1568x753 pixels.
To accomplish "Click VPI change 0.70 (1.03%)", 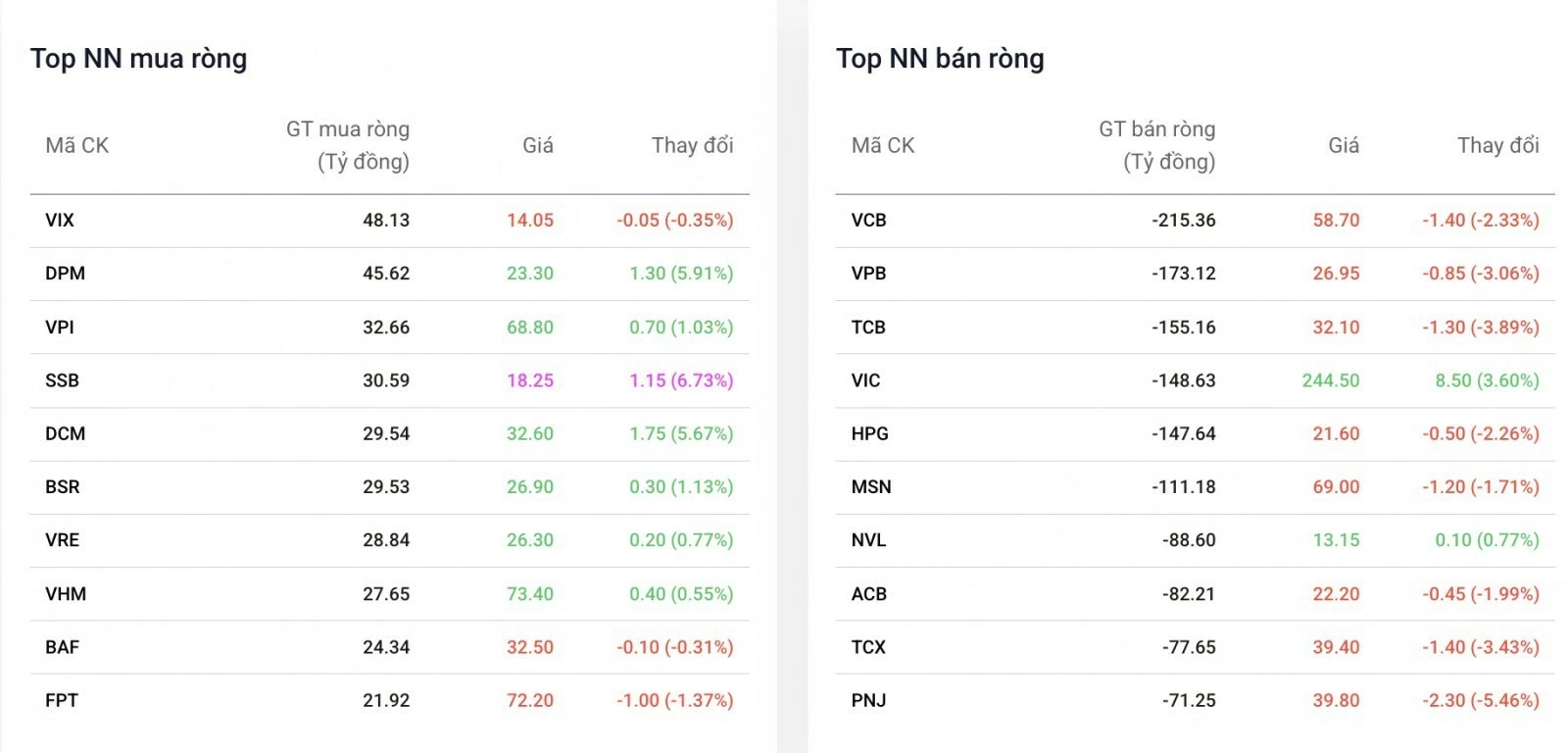I will (x=681, y=327).
